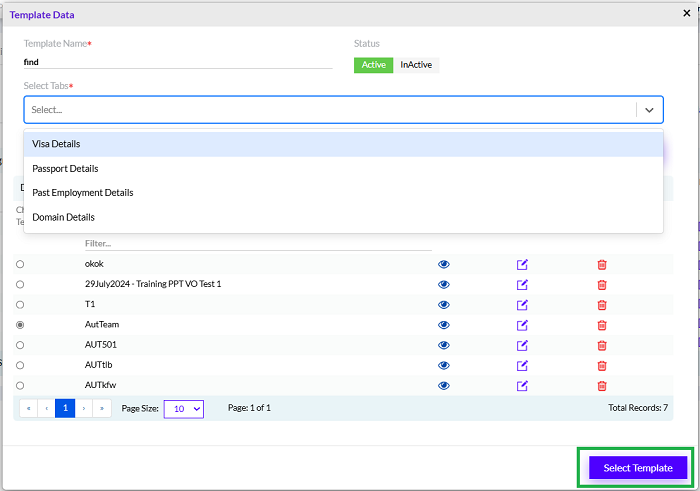Select the 29July2024 Training PPT radio button
The width and height of the screenshot is (700, 491).
(20, 284)
